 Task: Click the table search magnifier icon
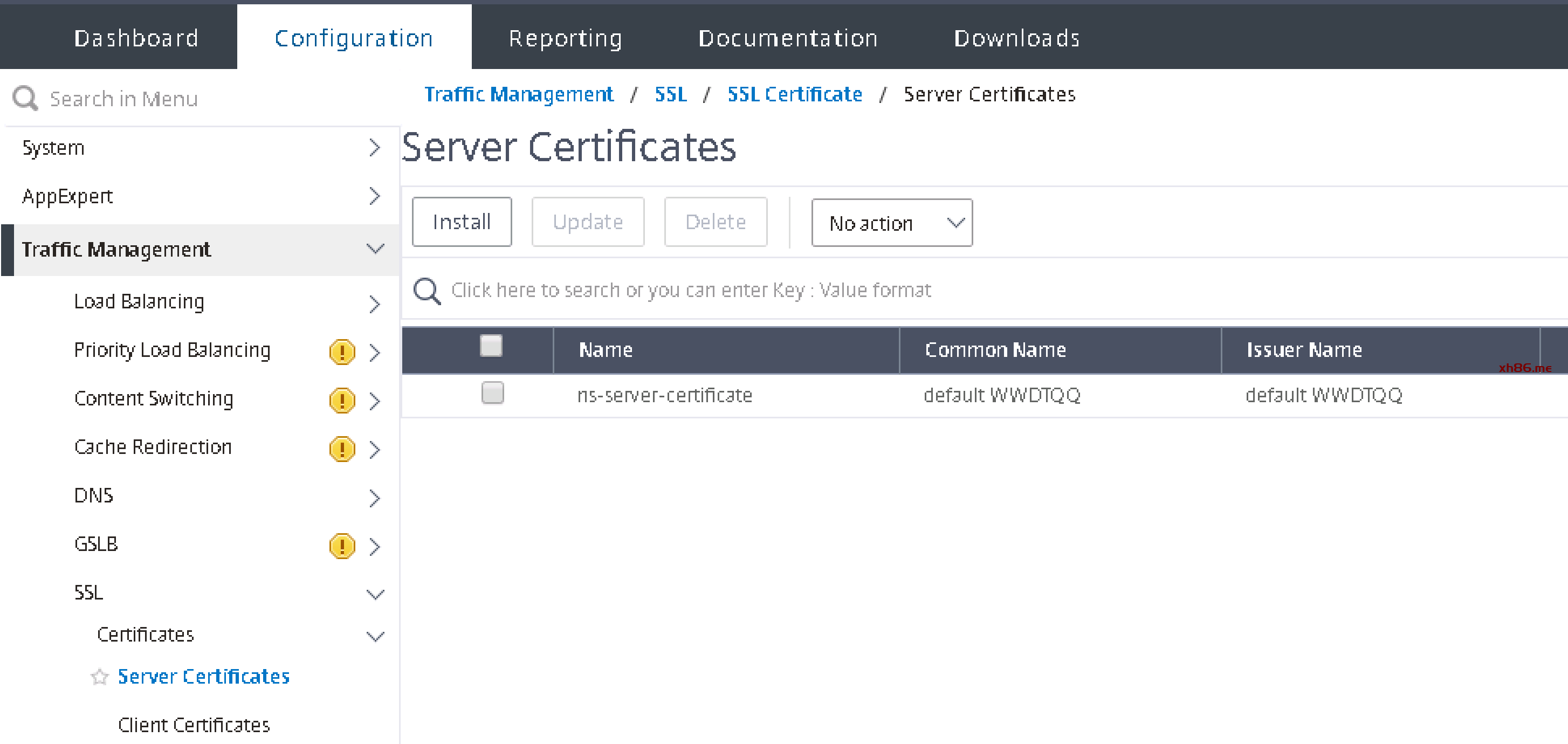[427, 291]
